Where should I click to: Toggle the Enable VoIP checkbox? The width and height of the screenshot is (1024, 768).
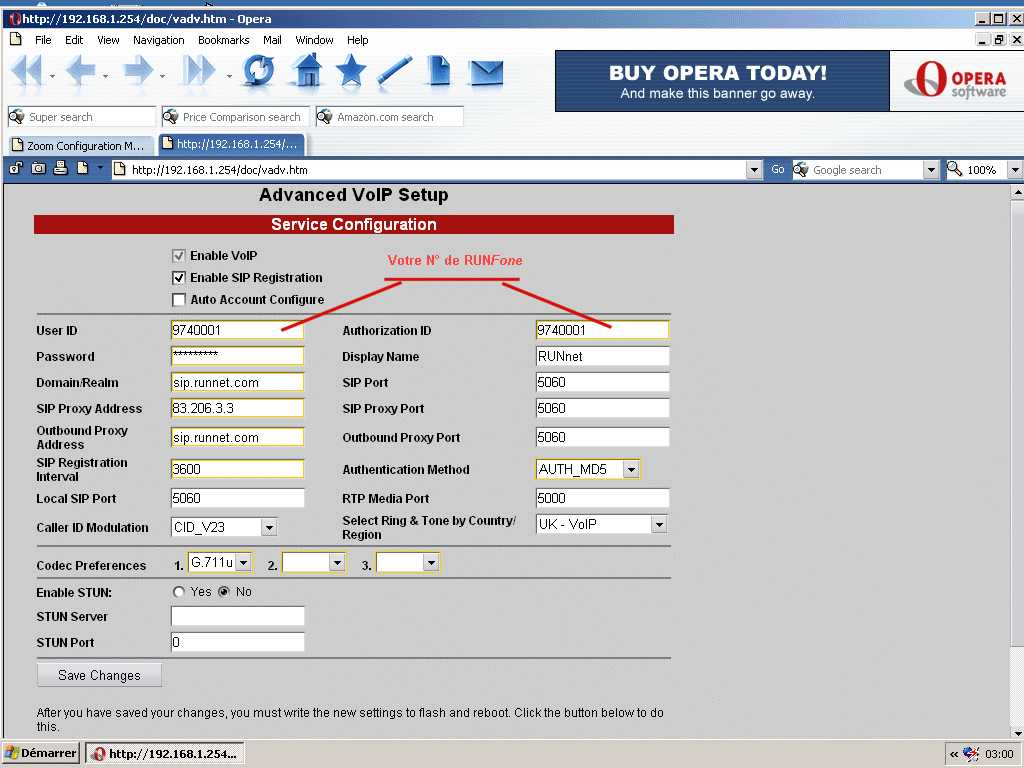point(179,256)
